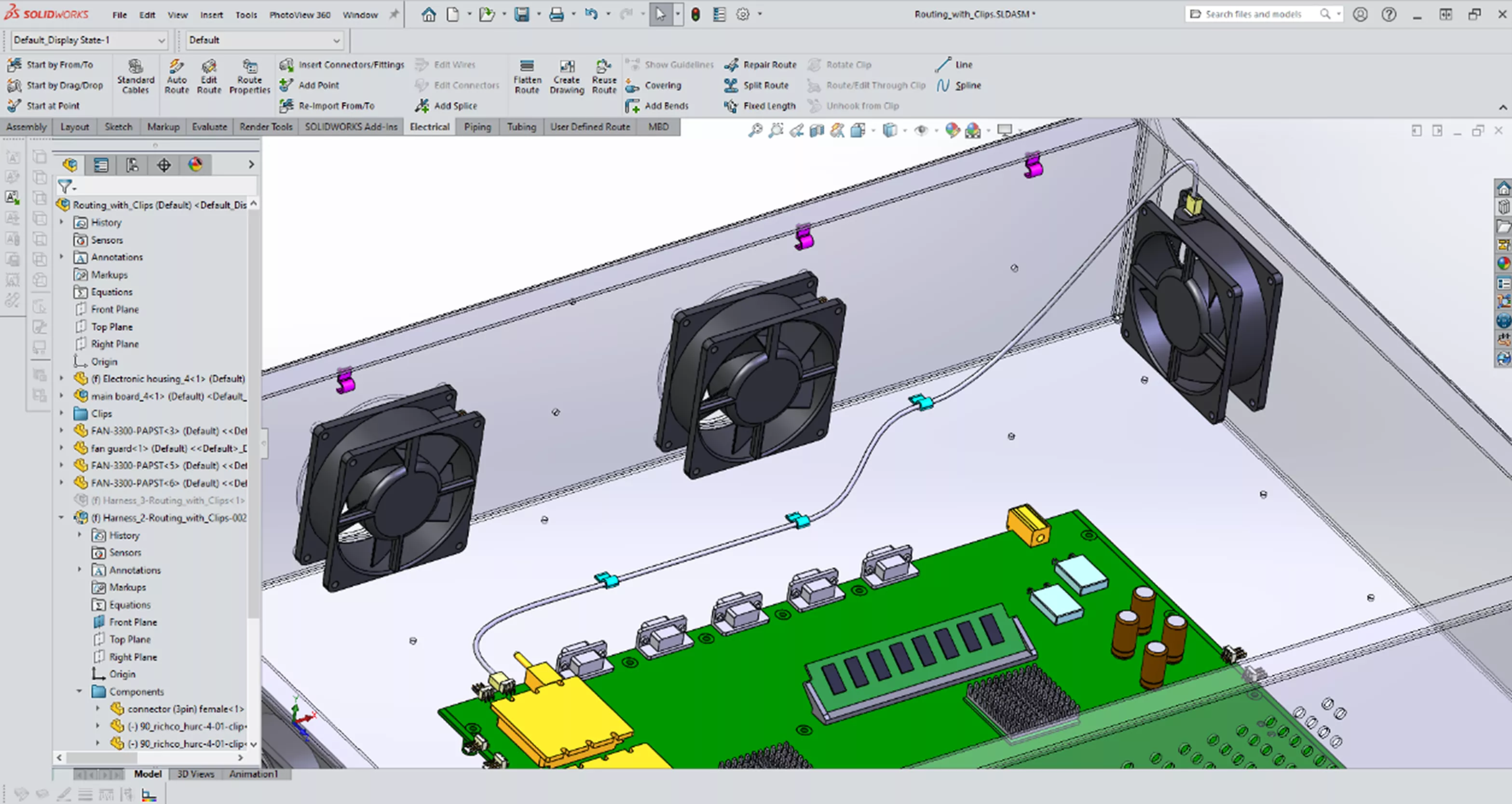
Task: Select the Spline sketch tool
Action: point(958,85)
